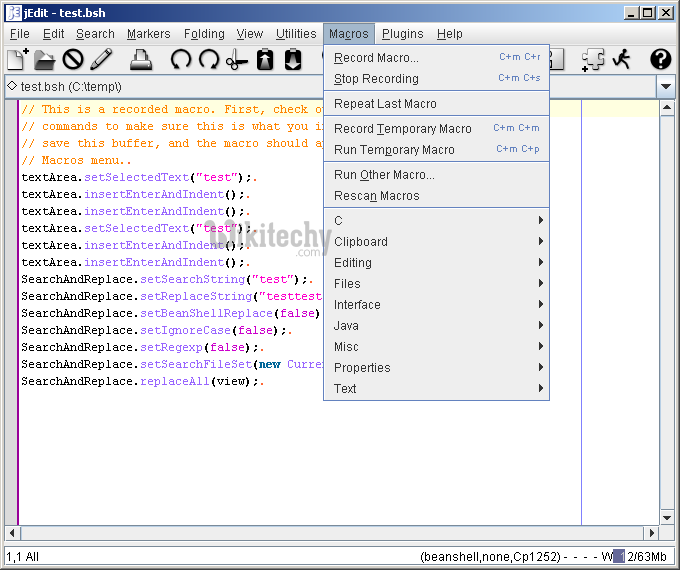Click the (beanshell,none,Cp1252) mode status
Viewport: 680px width, 570px height.
point(490,556)
